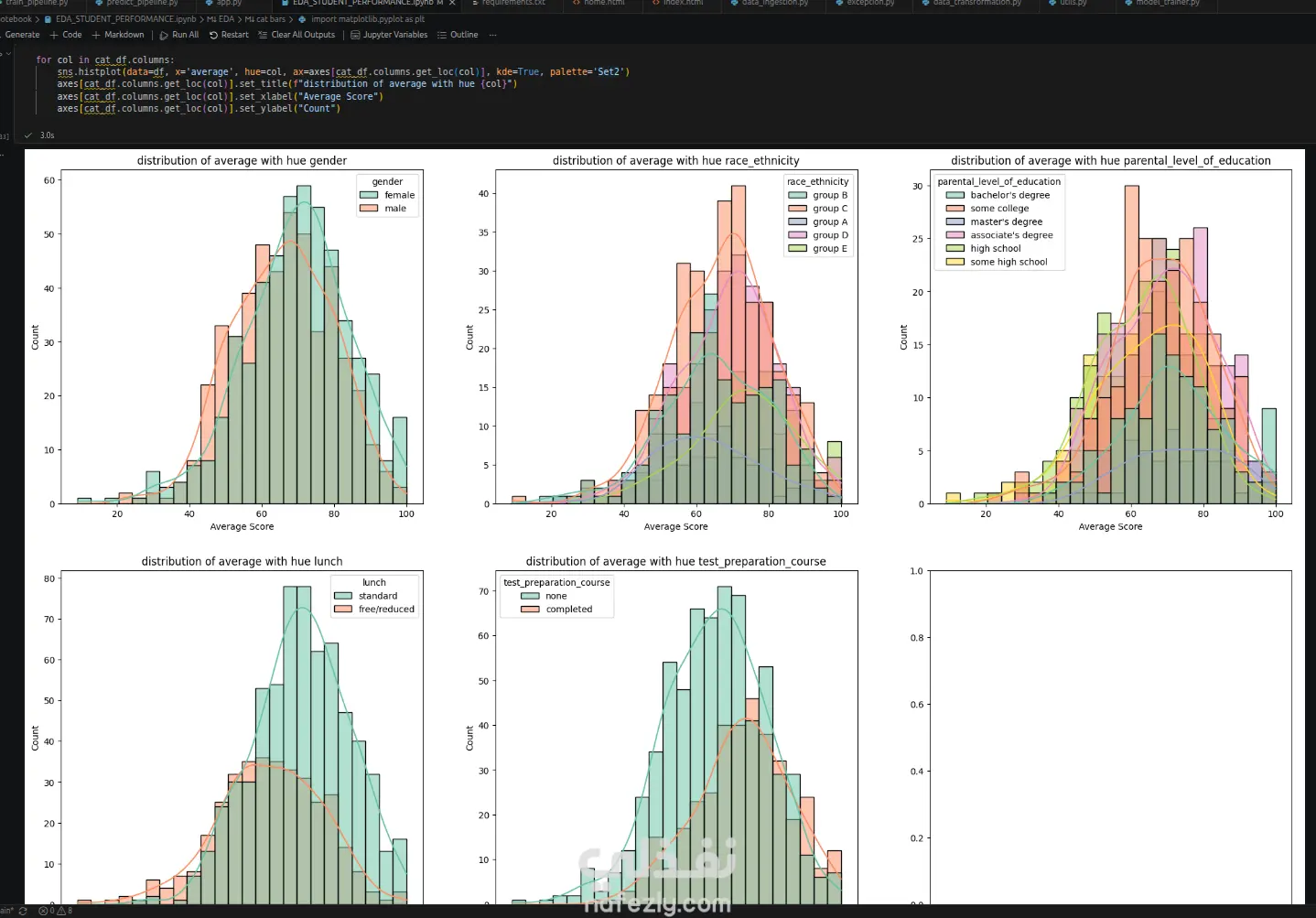This screenshot has height=918, width=1316.
Task: Click the Generate button in notebook toolbar
Action: tap(21, 35)
